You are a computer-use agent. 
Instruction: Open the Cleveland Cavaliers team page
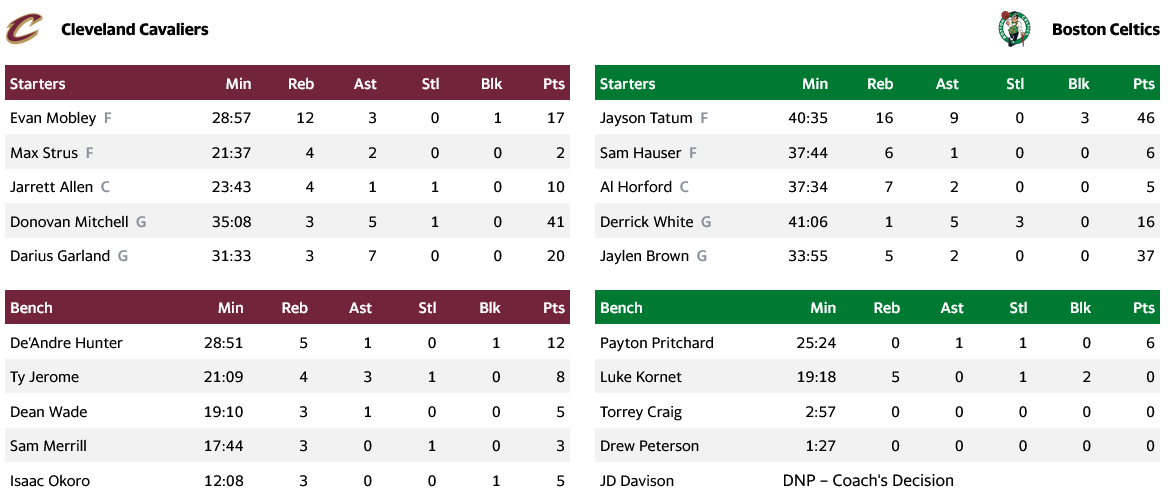tap(135, 29)
